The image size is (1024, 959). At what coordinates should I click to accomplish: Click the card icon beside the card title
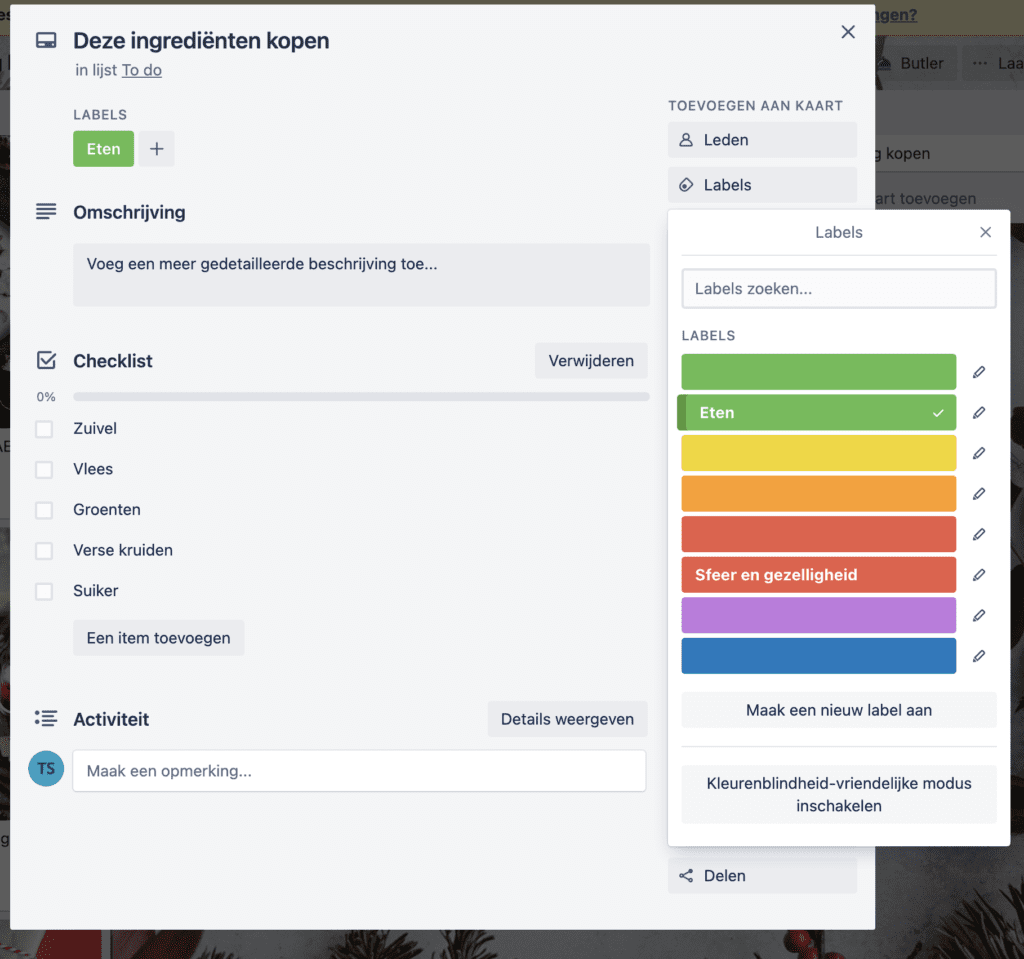click(x=46, y=41)
